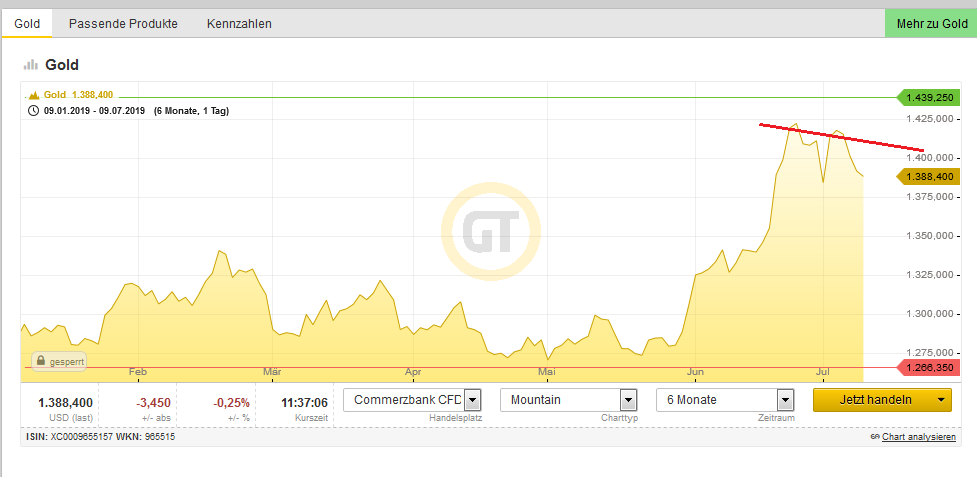The width and height of the screenshot is (977, 477).
Task: Click the Mehr zu Gold button
Action: [932, 24]
